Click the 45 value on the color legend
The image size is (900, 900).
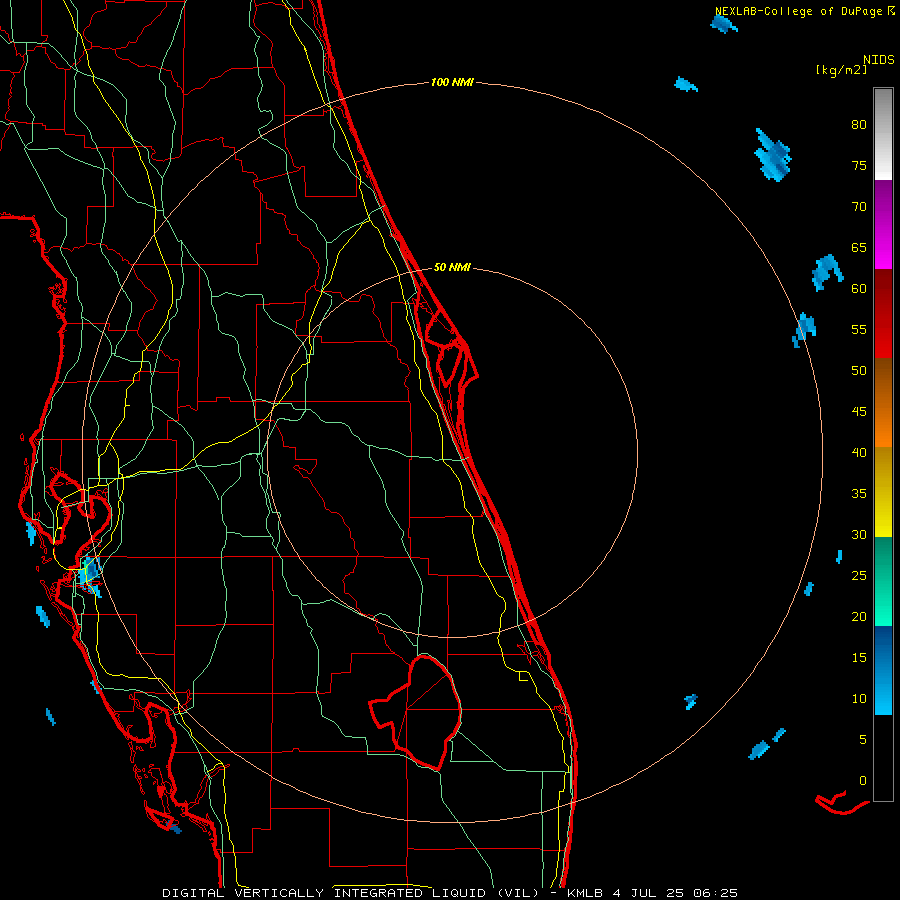coord(859,412)
